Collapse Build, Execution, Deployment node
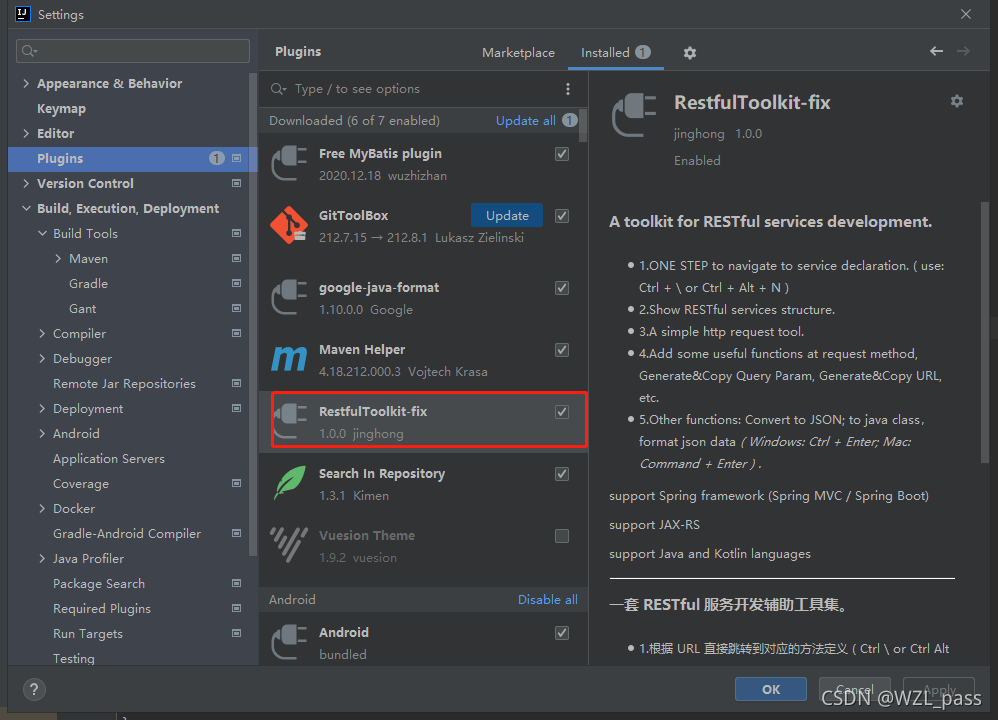 click(x=26, y=208)
